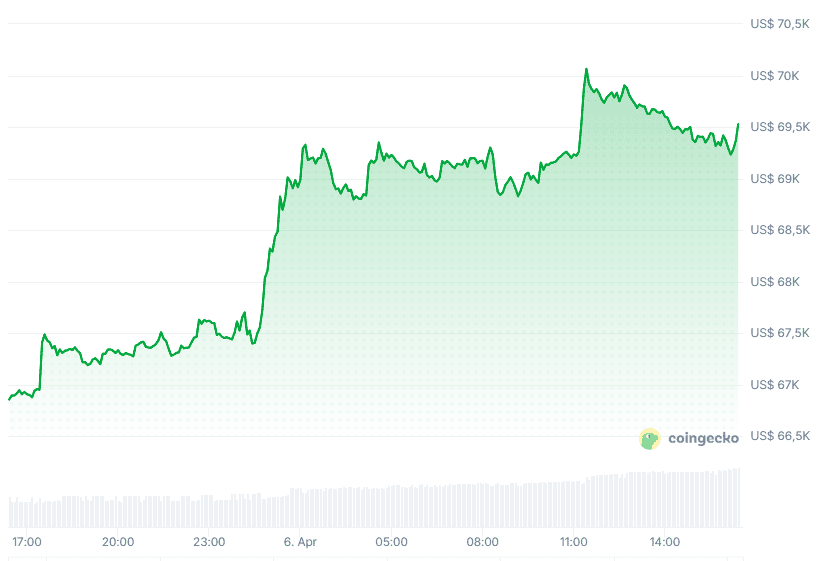Click the US$ 70K price label
The image size is (819, 561).
(774, 76)
